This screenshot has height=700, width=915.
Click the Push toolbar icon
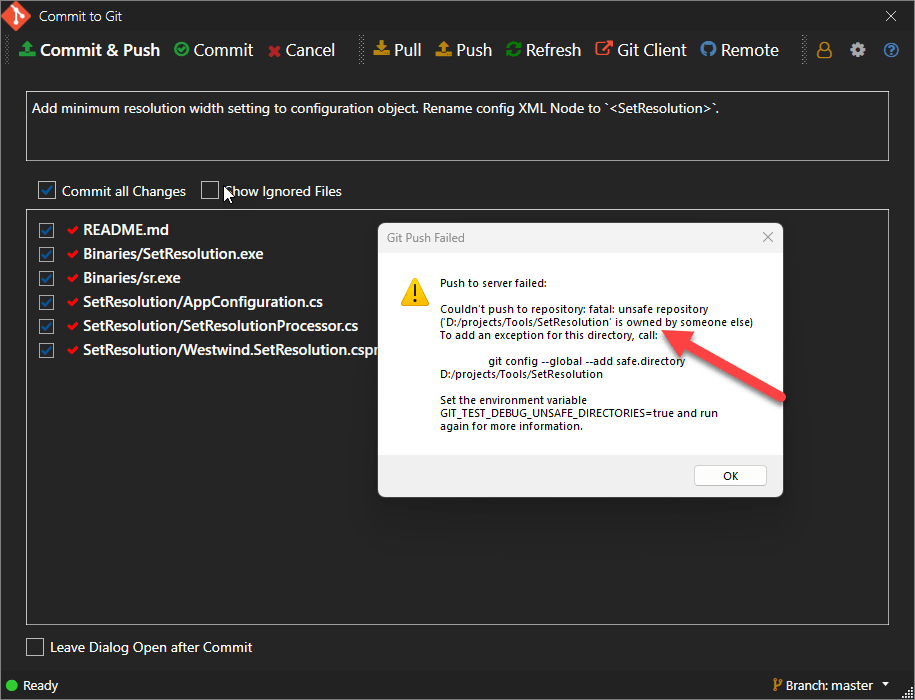462,49
